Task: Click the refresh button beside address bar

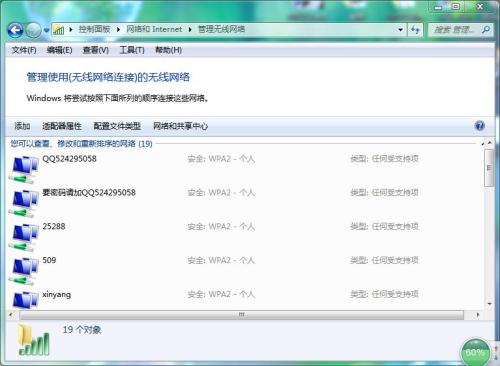Action: pos(415,30)
